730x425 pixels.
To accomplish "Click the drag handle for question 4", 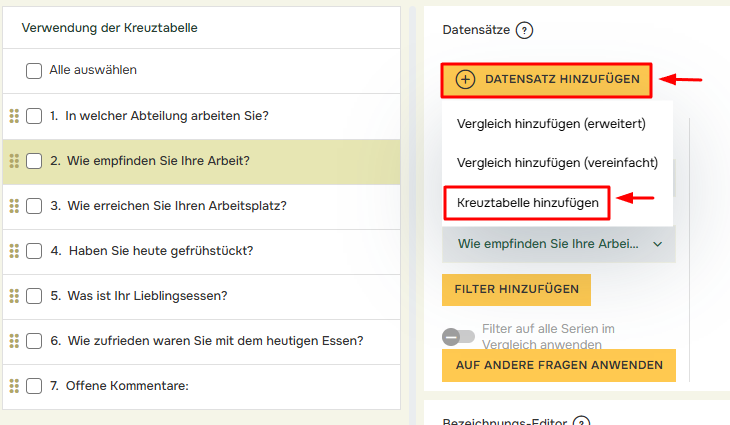I will (14, 251).
